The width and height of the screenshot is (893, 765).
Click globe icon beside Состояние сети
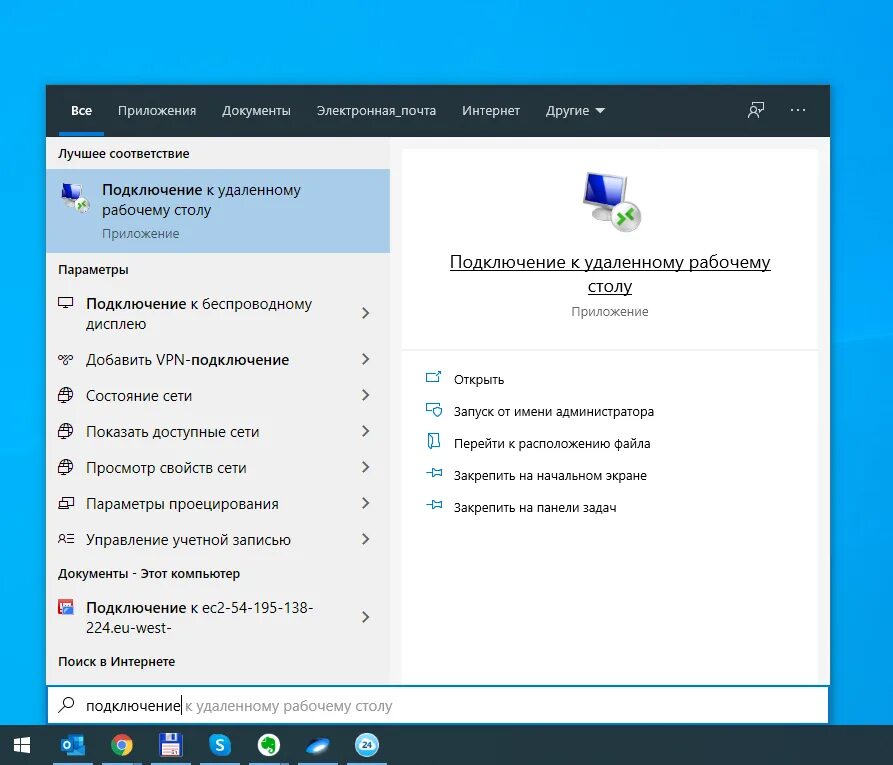point(65,395)
